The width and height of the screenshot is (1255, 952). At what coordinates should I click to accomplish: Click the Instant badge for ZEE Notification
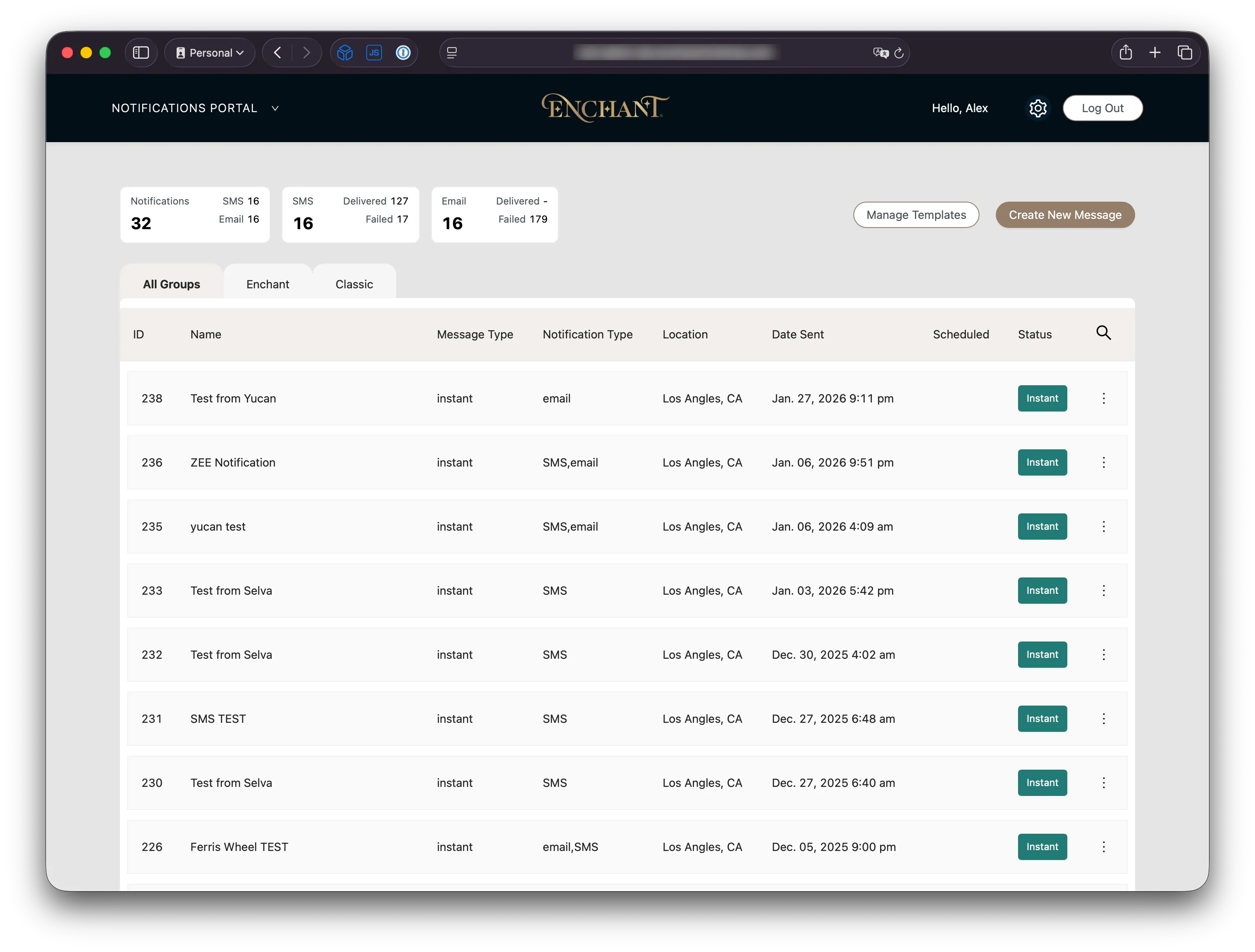click(x=1042, y=462)
